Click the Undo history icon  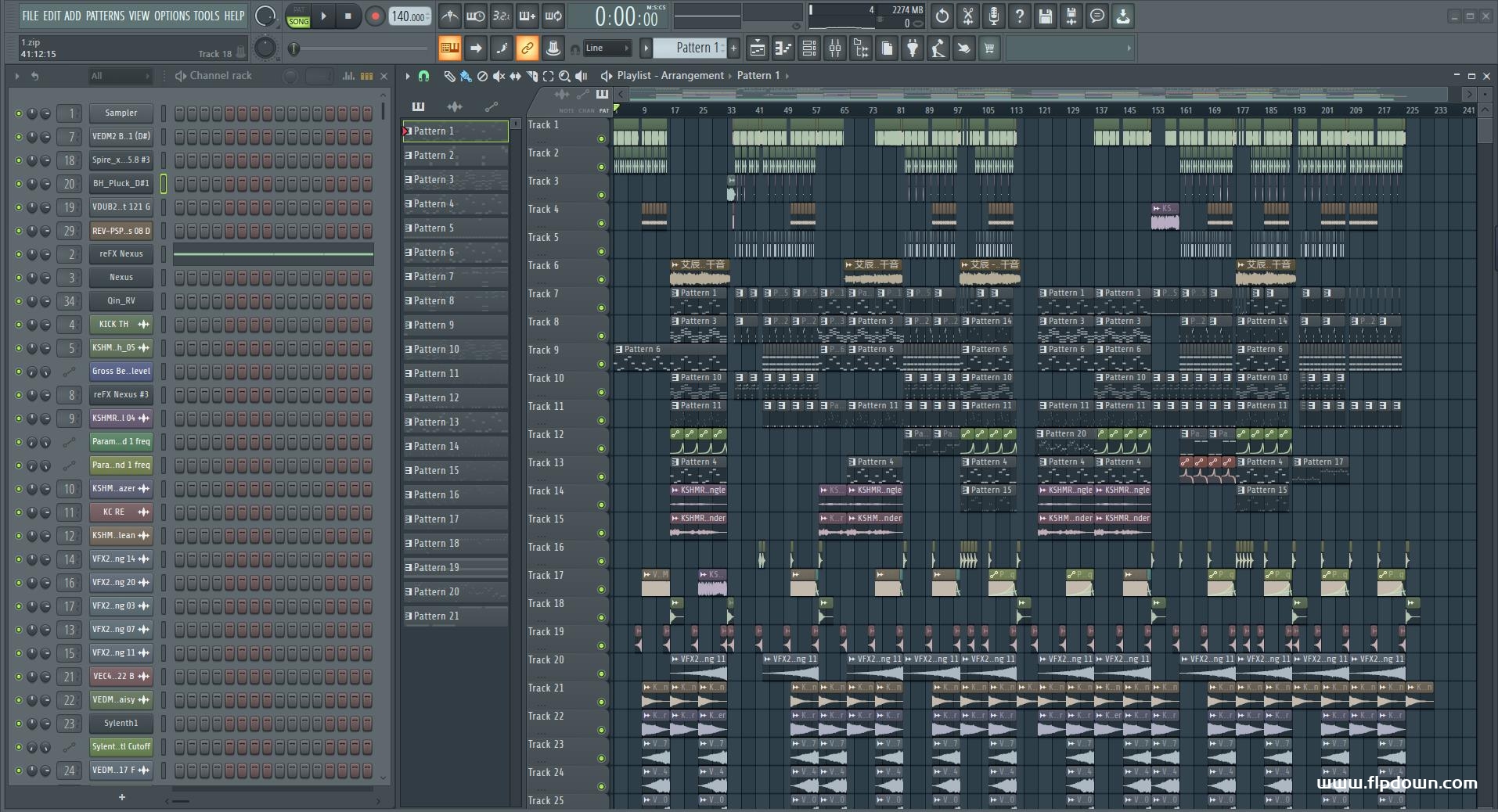pos(942,16)
